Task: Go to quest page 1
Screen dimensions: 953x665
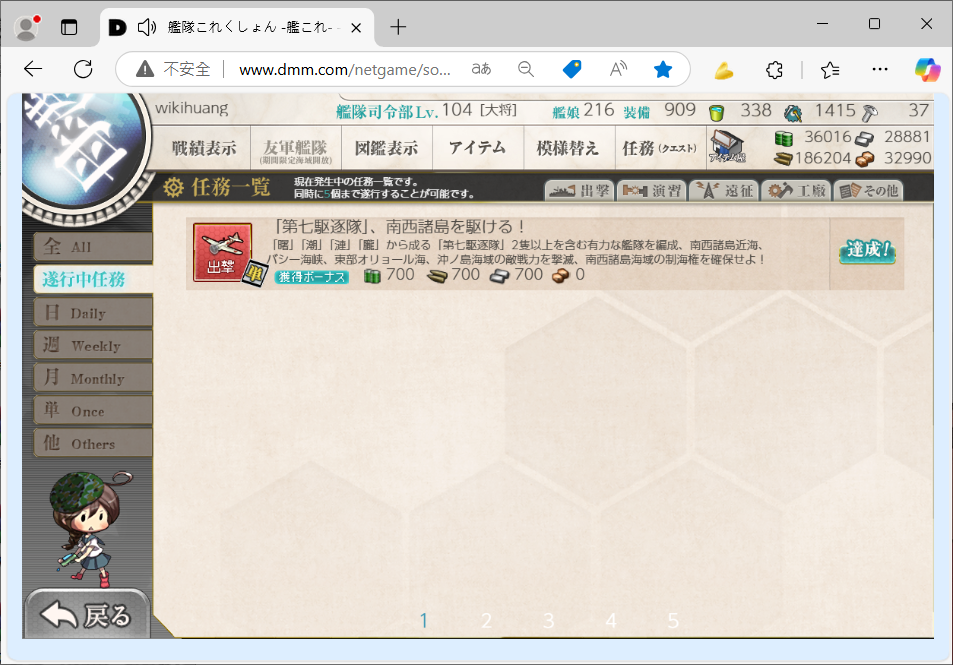Action: click(x=424, y=621)
